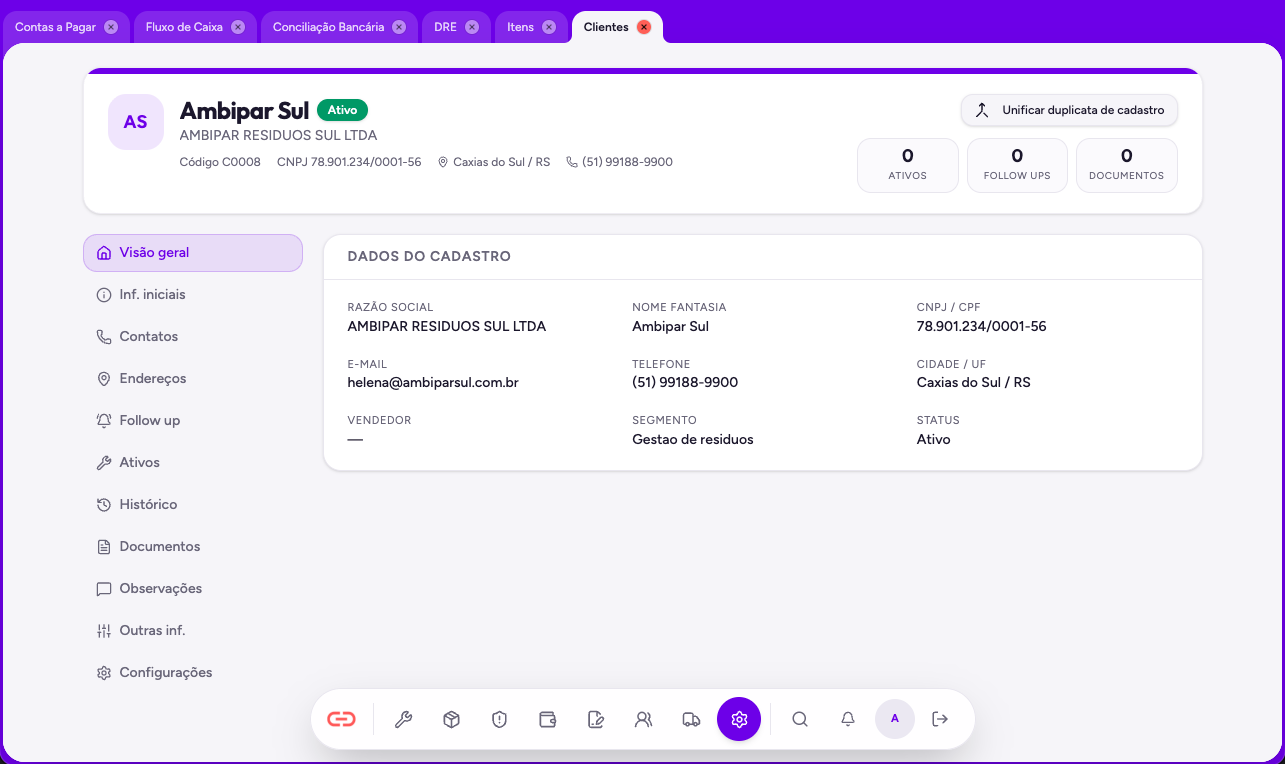Click the red link logo in the dock
Image resolution: width=1285 pixels, height=764 pixels.
pos(341,719)
